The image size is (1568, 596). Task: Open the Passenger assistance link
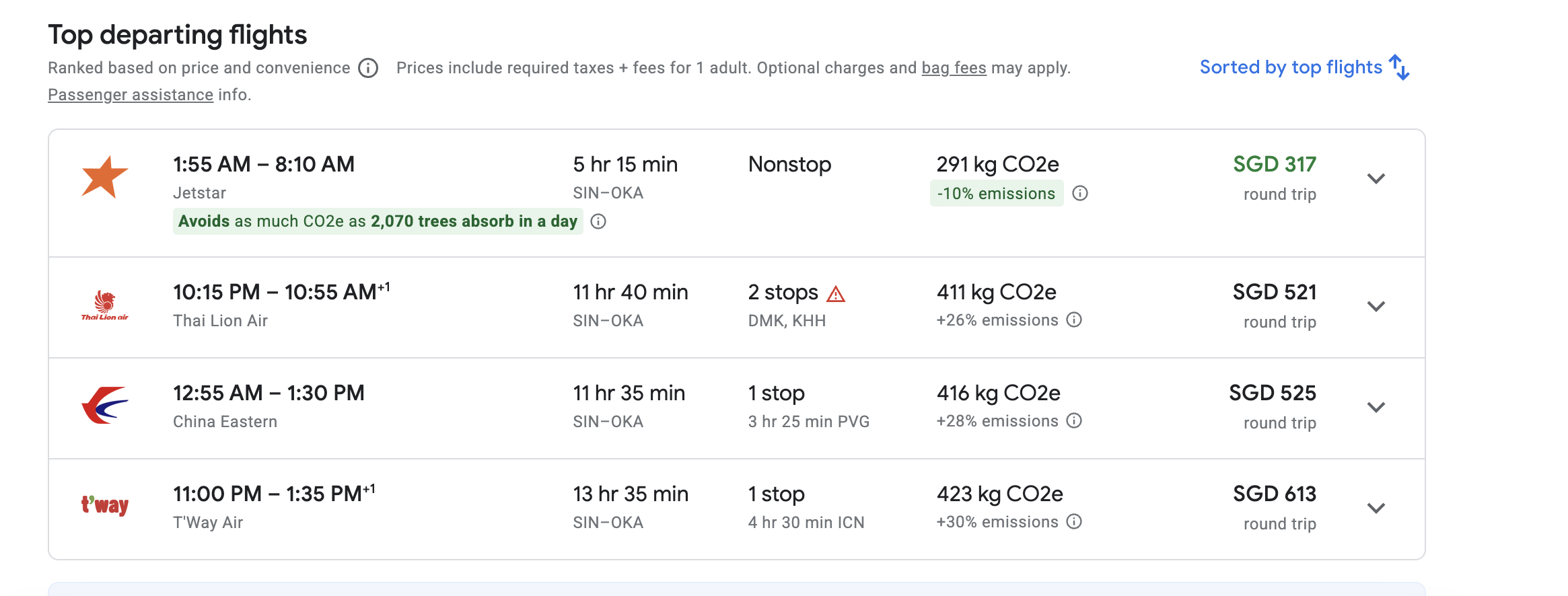(x=131, y=95)
